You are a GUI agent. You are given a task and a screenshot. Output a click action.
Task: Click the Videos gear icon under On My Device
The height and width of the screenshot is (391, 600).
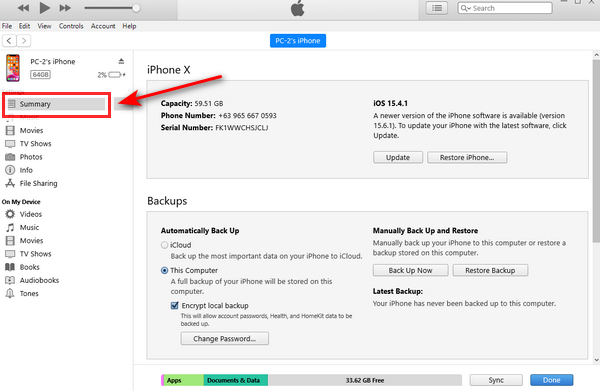10,214
